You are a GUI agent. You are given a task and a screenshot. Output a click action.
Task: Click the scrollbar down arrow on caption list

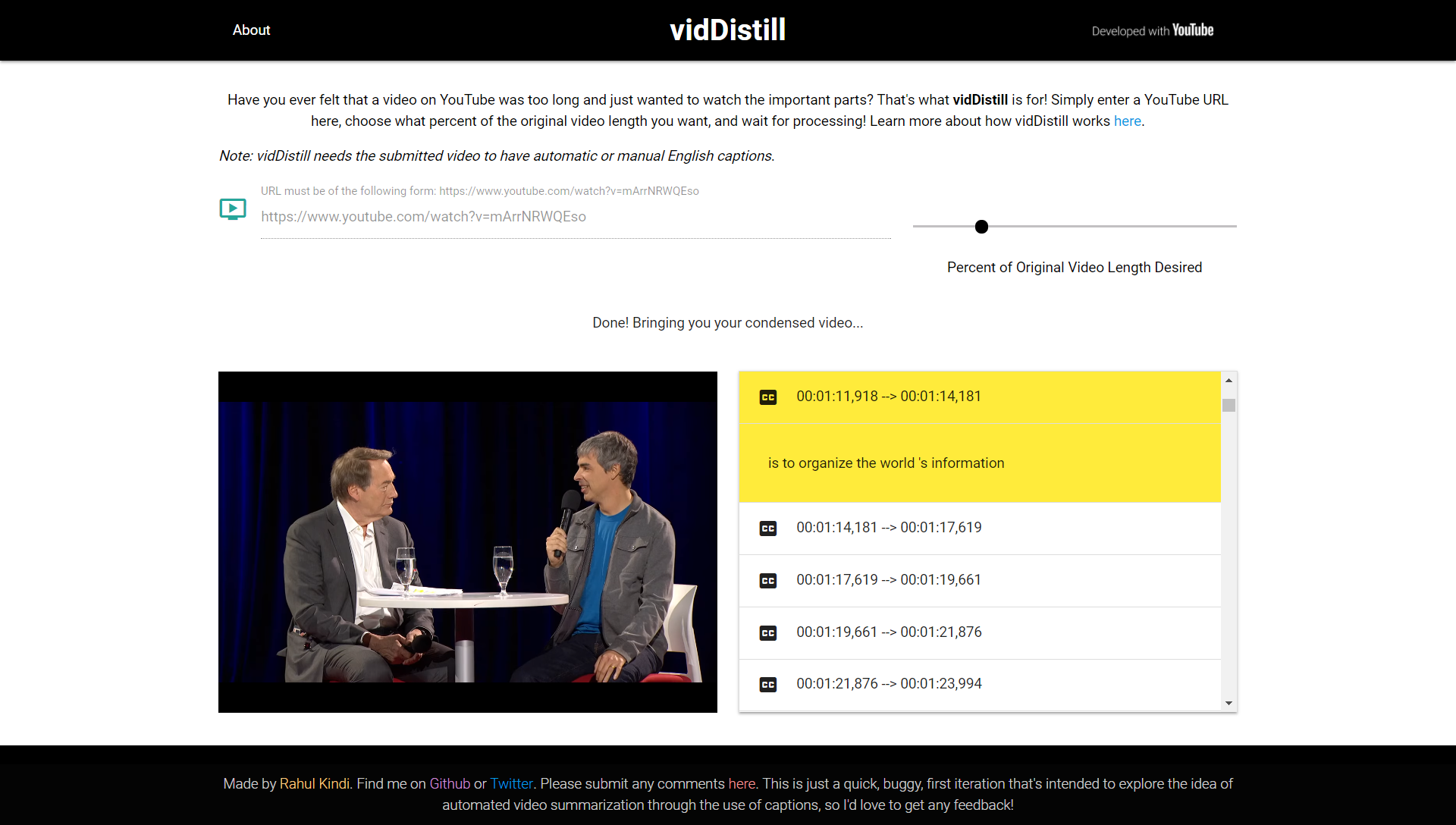[1228, 704]
